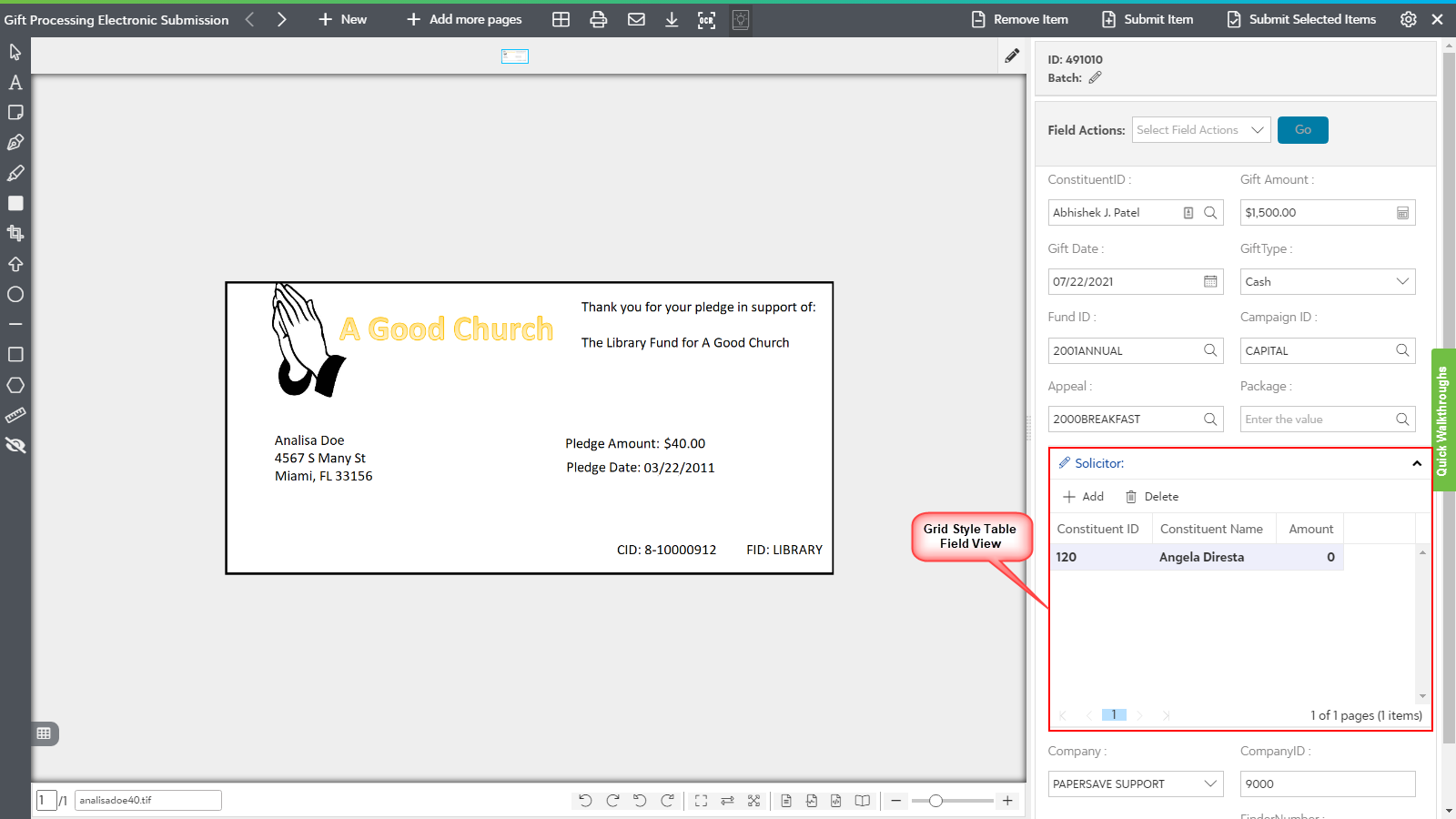Screen dimensions: 1456x819
Task: Select the text annotation tool
Action: (x=15, y=83)
